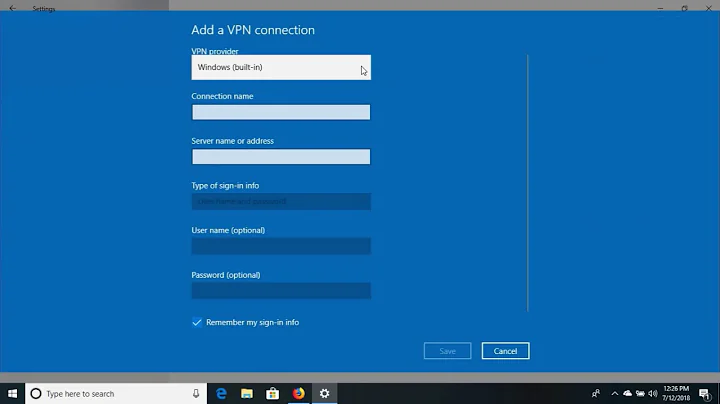Launch Microsoft Edge from the taskbar
Screen dimensions: 720x404
click(x=221, y=393)
